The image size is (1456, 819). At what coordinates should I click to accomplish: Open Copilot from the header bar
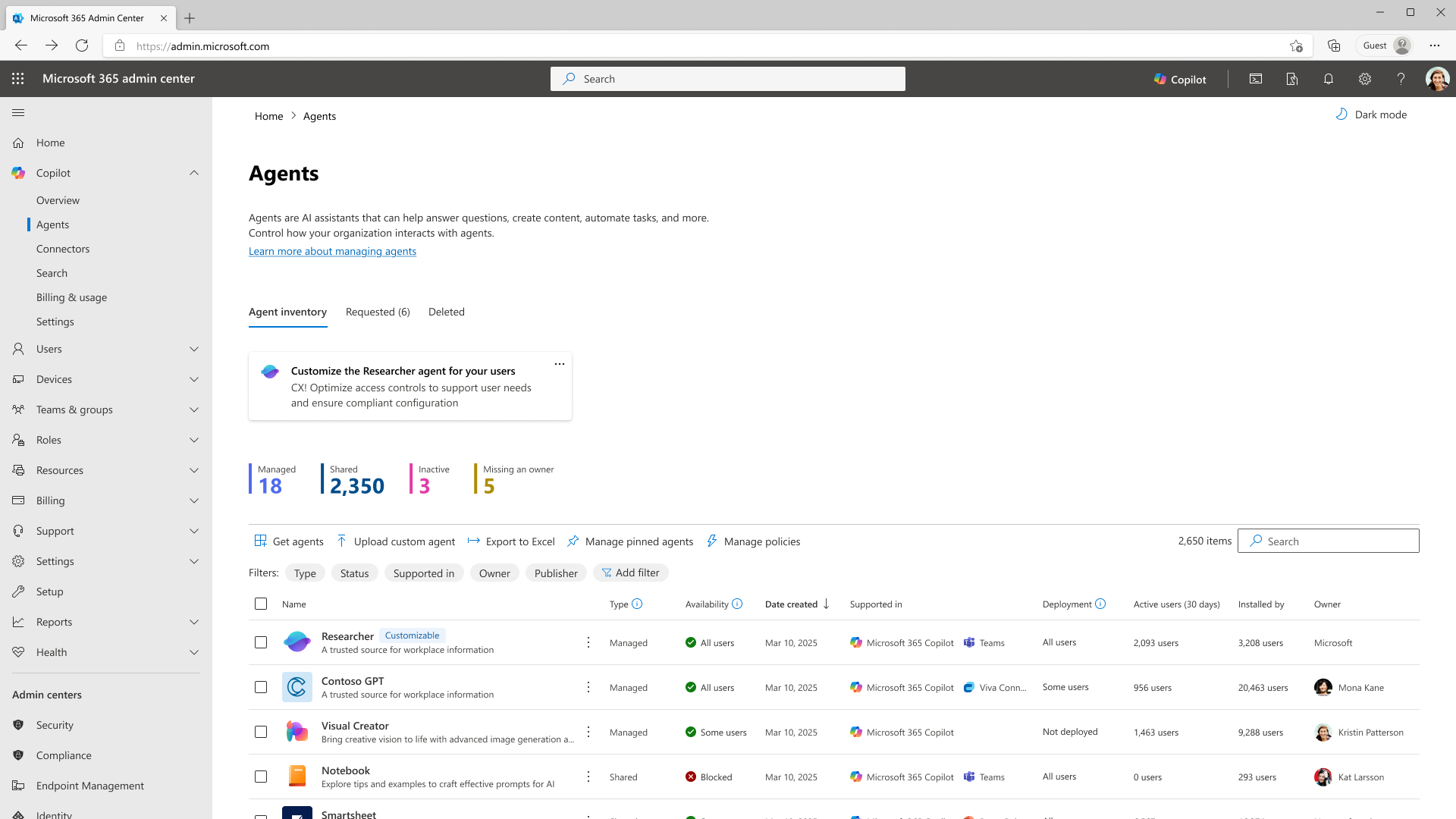(x=1180, y=79)
